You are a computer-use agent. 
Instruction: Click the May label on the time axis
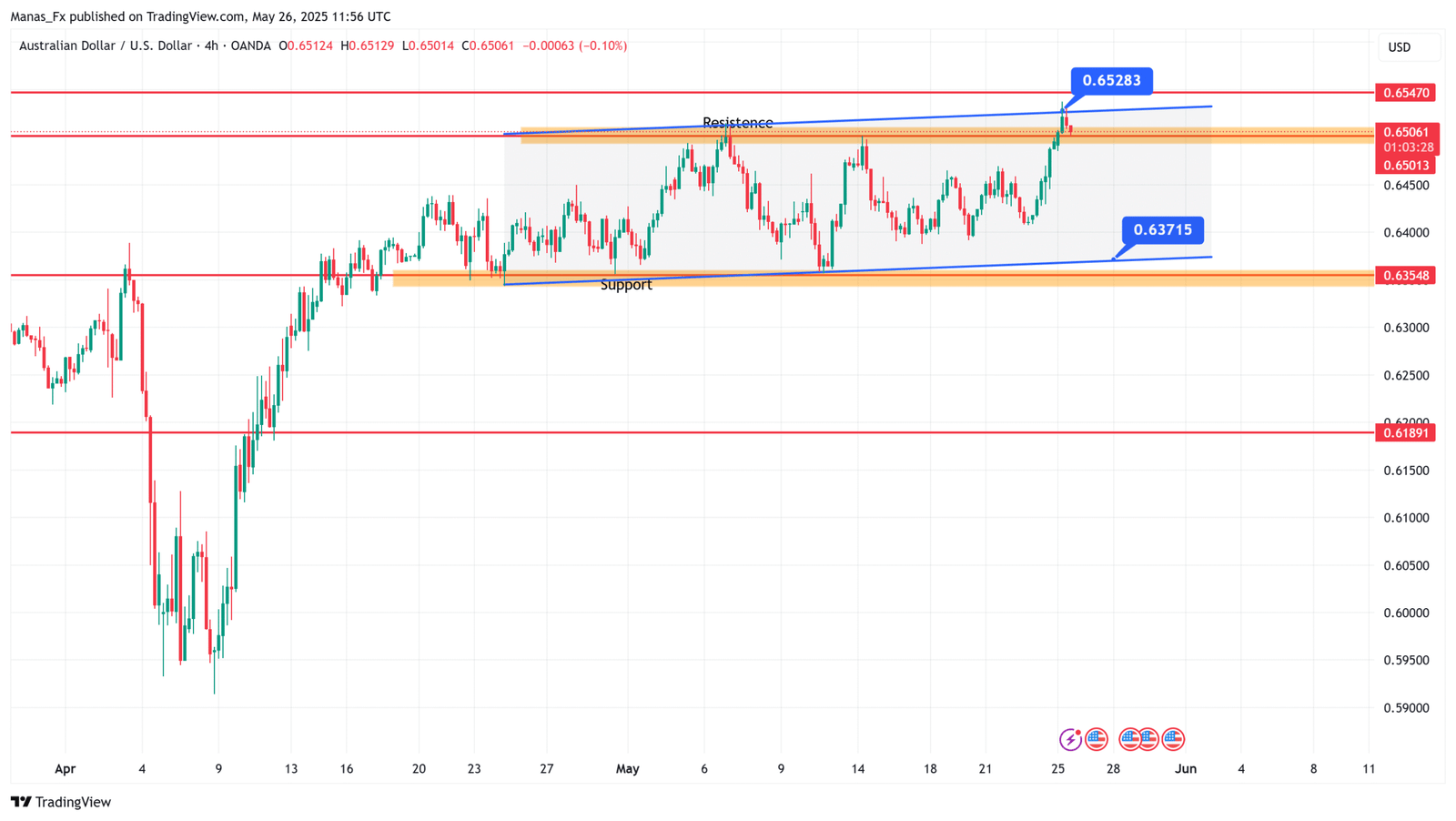627,769
